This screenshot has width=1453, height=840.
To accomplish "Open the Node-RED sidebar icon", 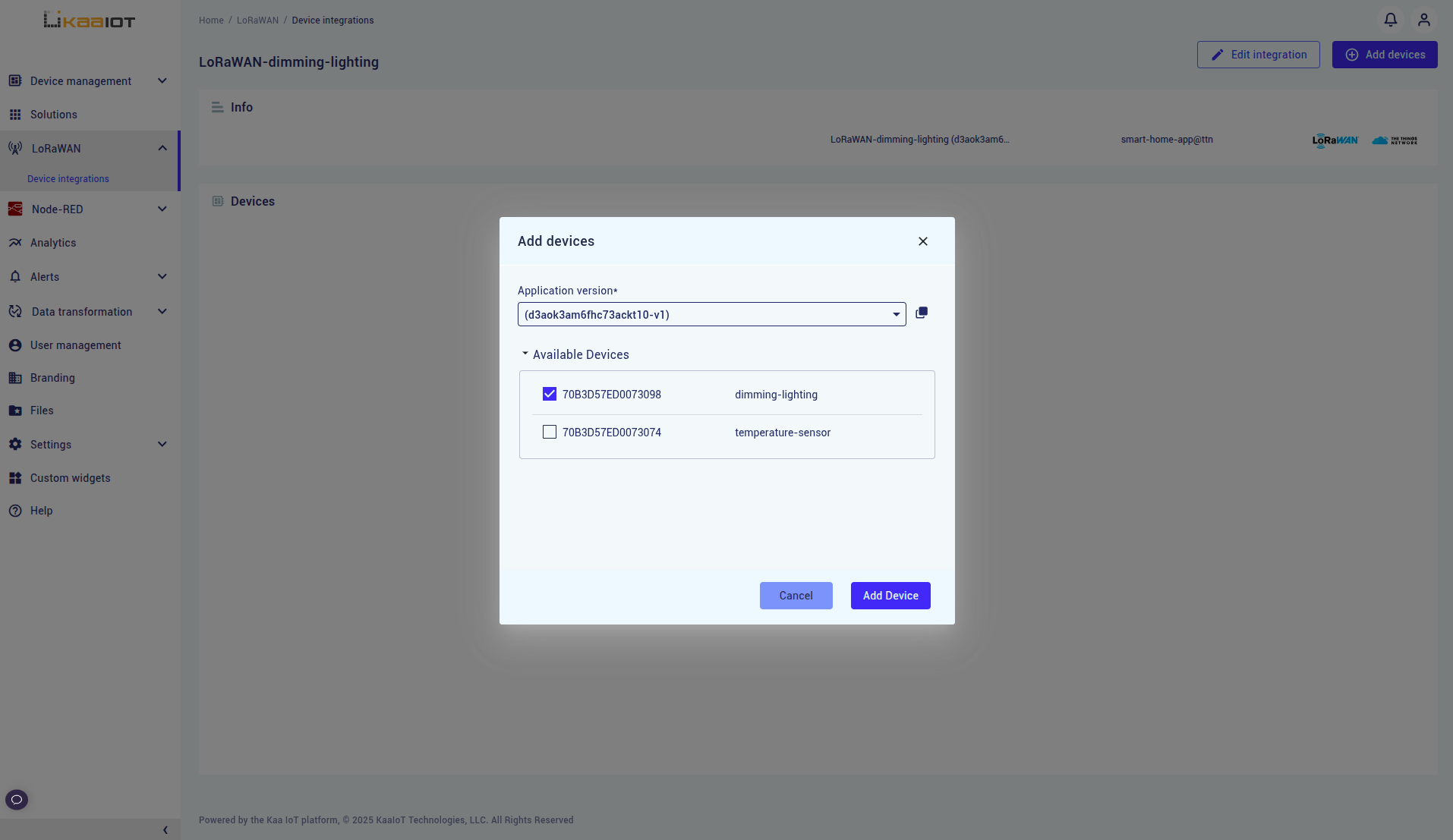I will pos(15,209).
